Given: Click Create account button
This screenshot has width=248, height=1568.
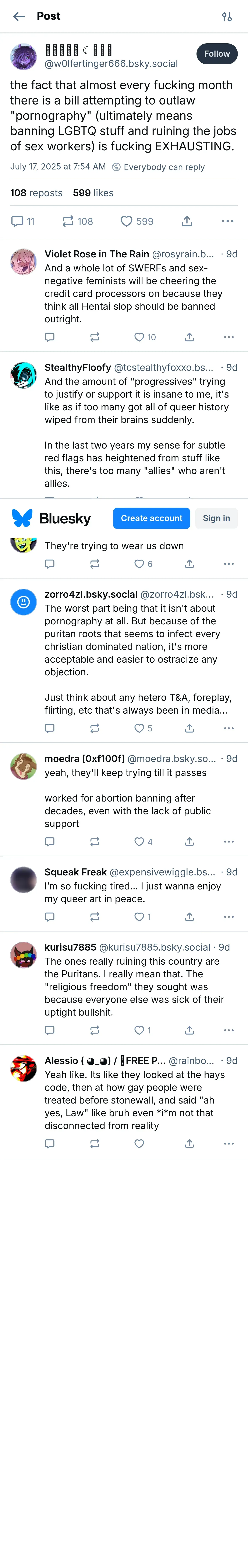Looking at the screenshot, I should (x=151, y=519).
